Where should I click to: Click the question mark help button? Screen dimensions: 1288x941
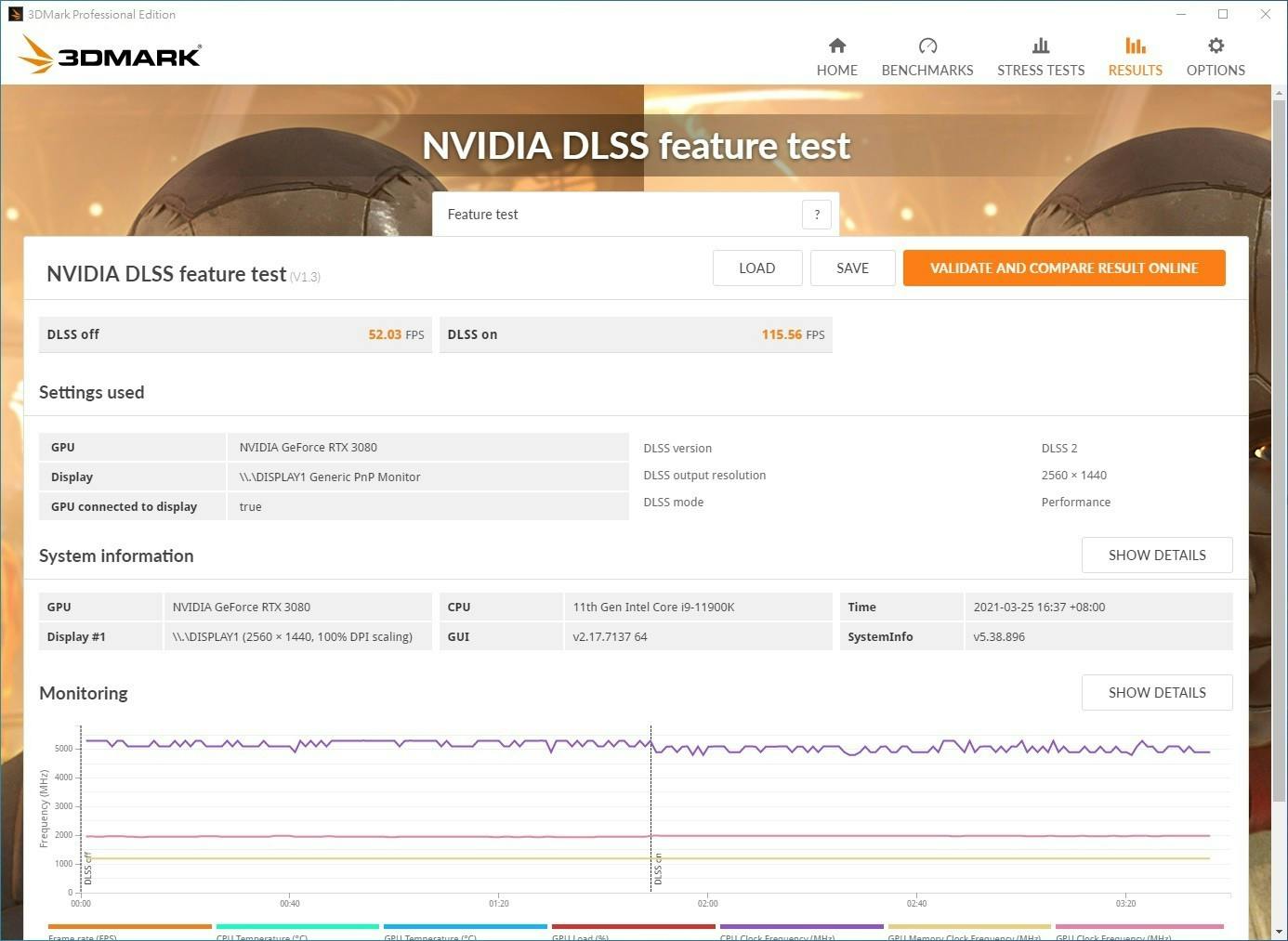[x=816, y=215]
